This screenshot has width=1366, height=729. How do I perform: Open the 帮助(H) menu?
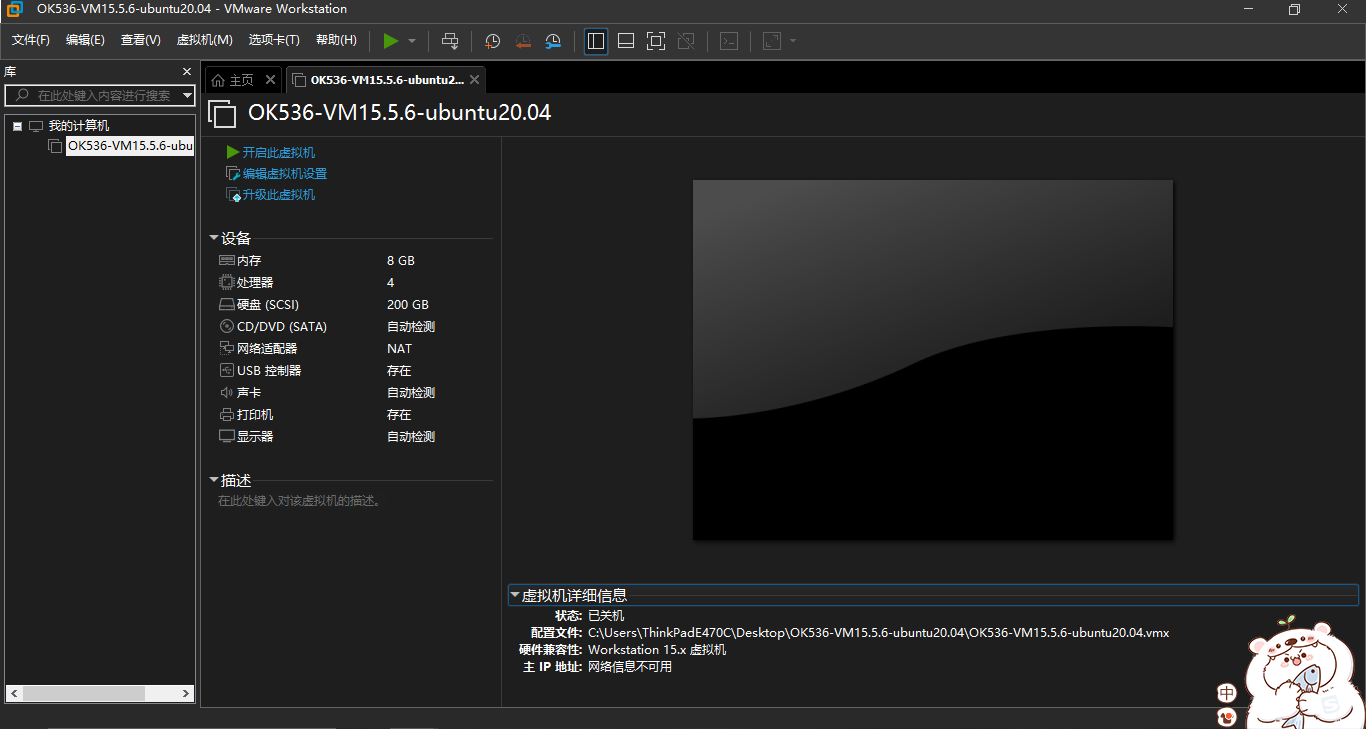[x=336, y=40]
